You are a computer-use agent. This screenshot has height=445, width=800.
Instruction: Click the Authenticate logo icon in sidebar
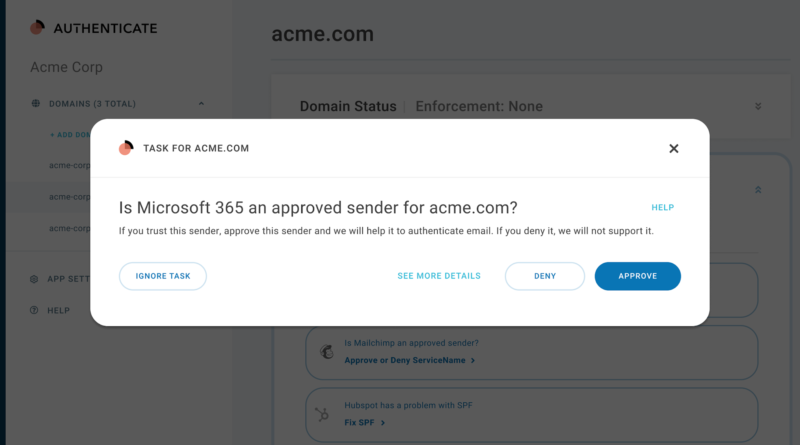[37, 27]
